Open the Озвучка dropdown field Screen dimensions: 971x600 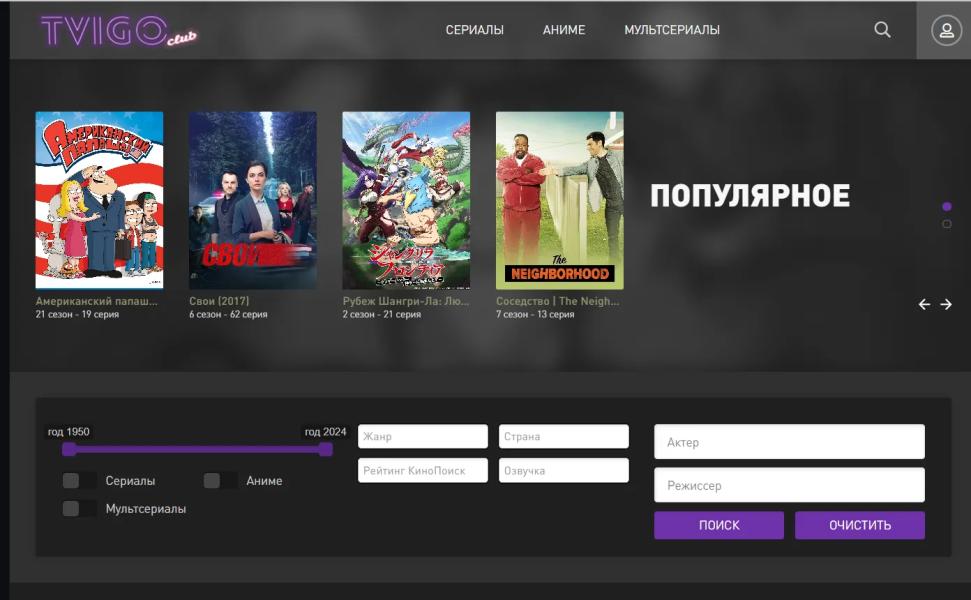563,471
